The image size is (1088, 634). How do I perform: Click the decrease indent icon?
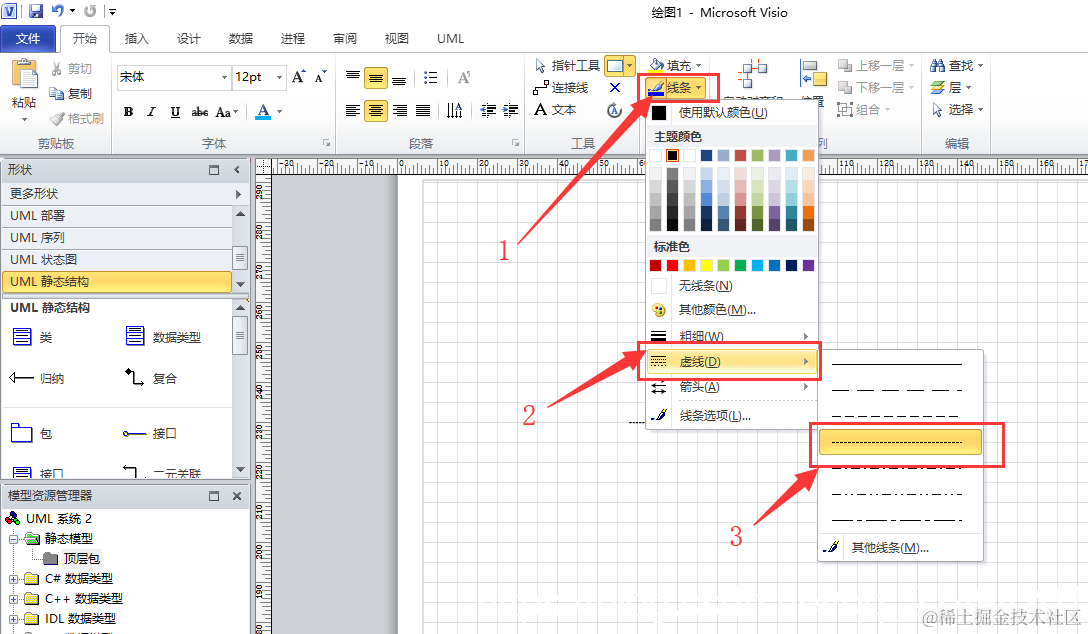(x=488, y=110)
